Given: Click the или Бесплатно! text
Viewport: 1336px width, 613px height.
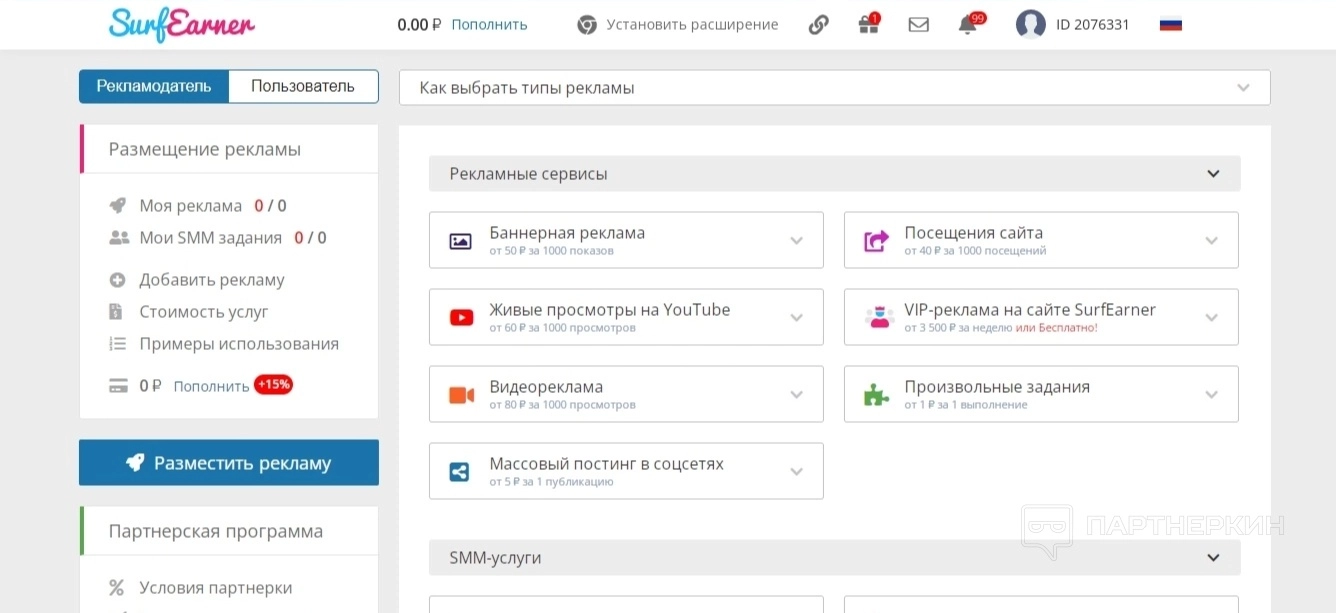Looking at the screenshot, I should (x=1056, y=328).
